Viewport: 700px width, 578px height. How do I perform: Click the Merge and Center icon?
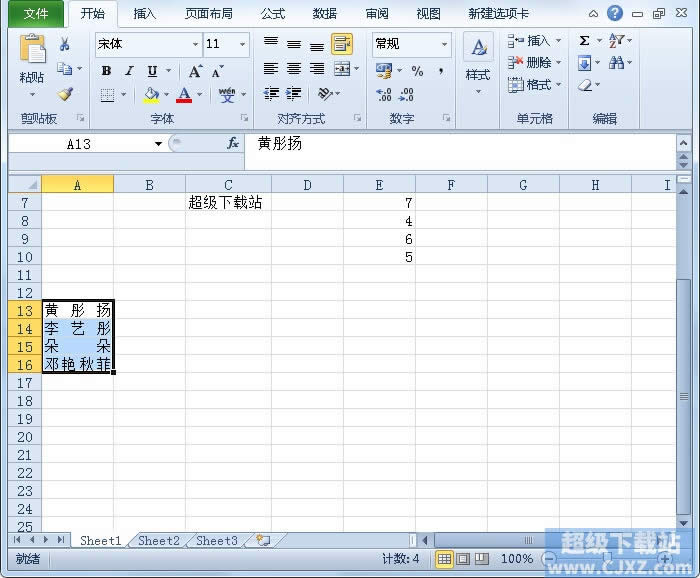(x=342, y=69)
